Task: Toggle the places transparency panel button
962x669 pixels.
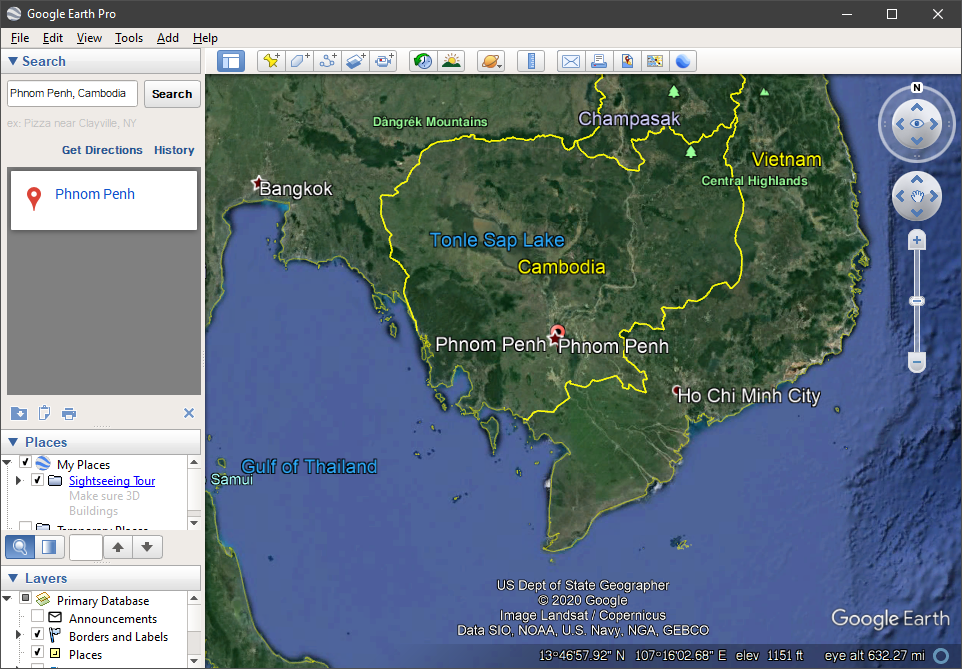Action: pos(49,547)
